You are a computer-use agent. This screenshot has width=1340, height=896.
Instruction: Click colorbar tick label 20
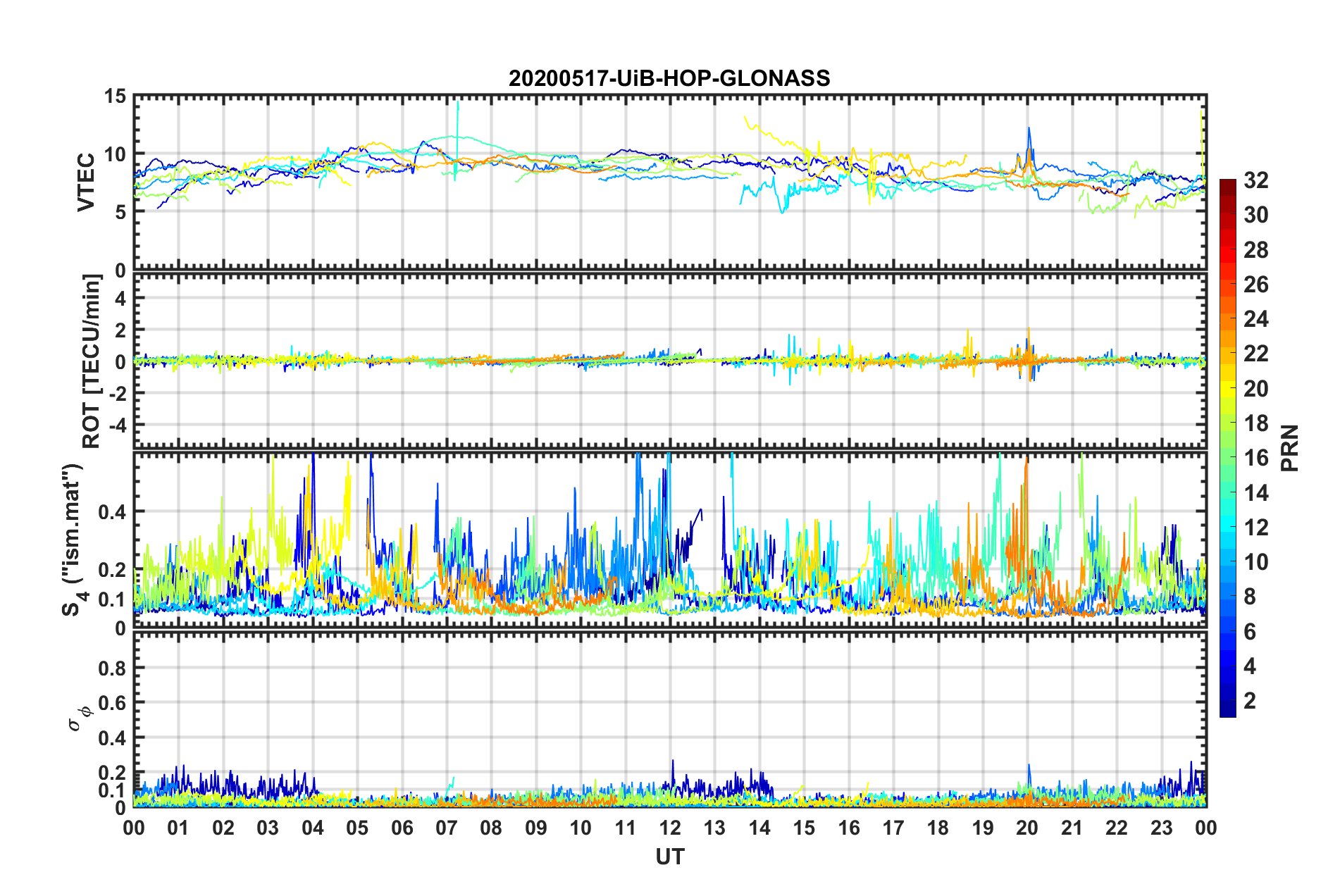1256,389
